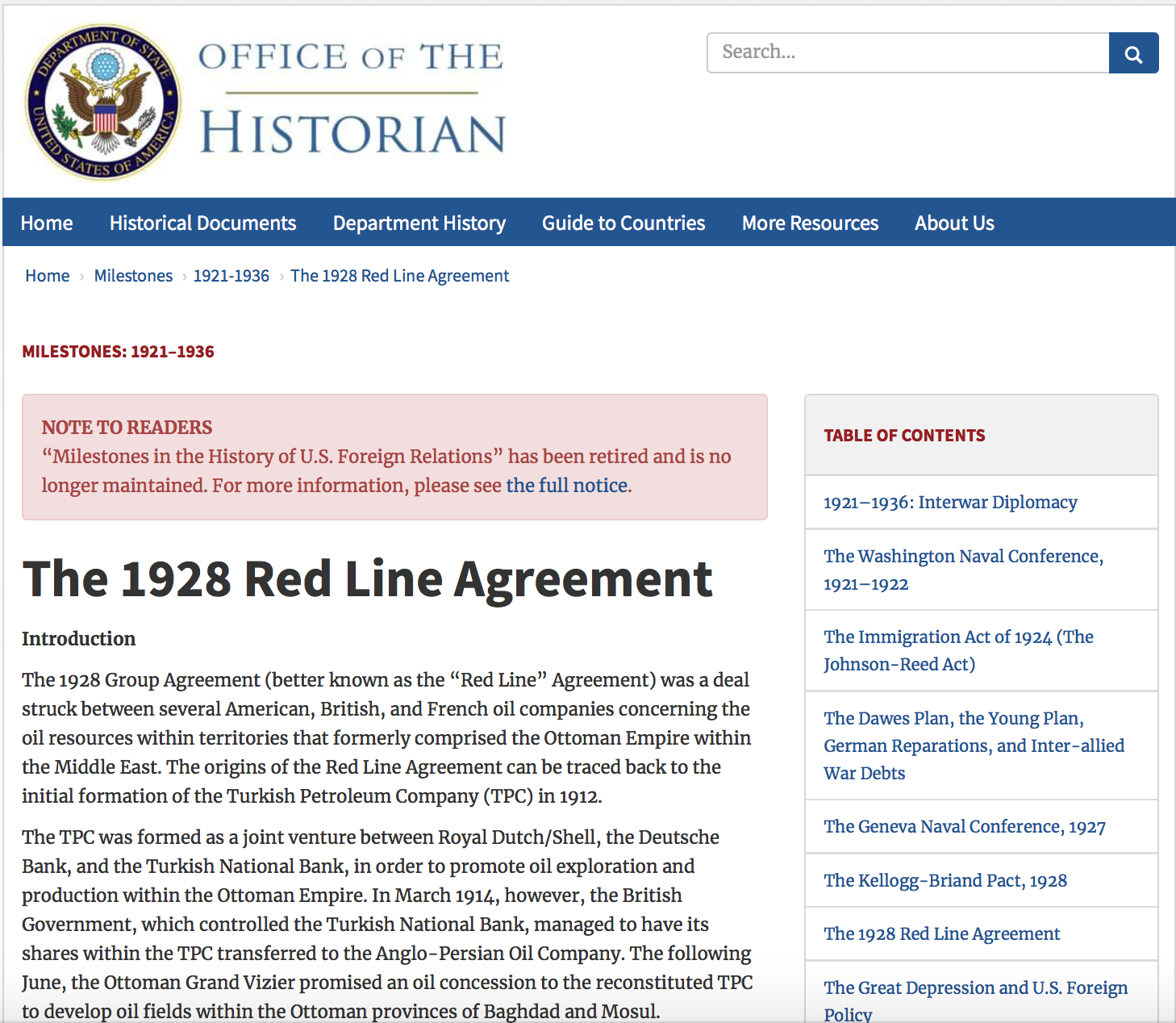Open Department History in the navigation bar
This screenshot has width=1176, height=1023.
point(419,223)
